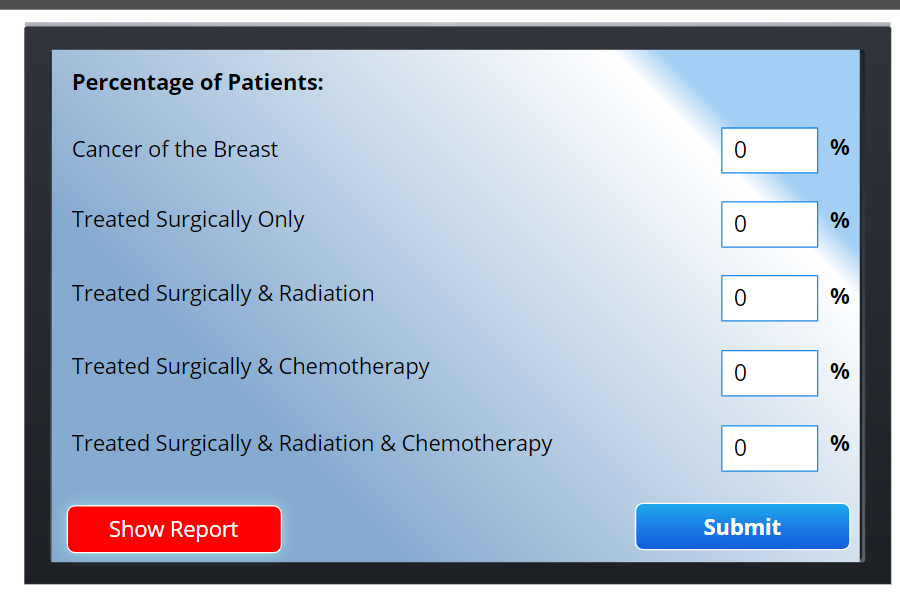Click the Treated Surgically & Radiation input field
This screenshot has height=595, width=900.
click(769, 298)
